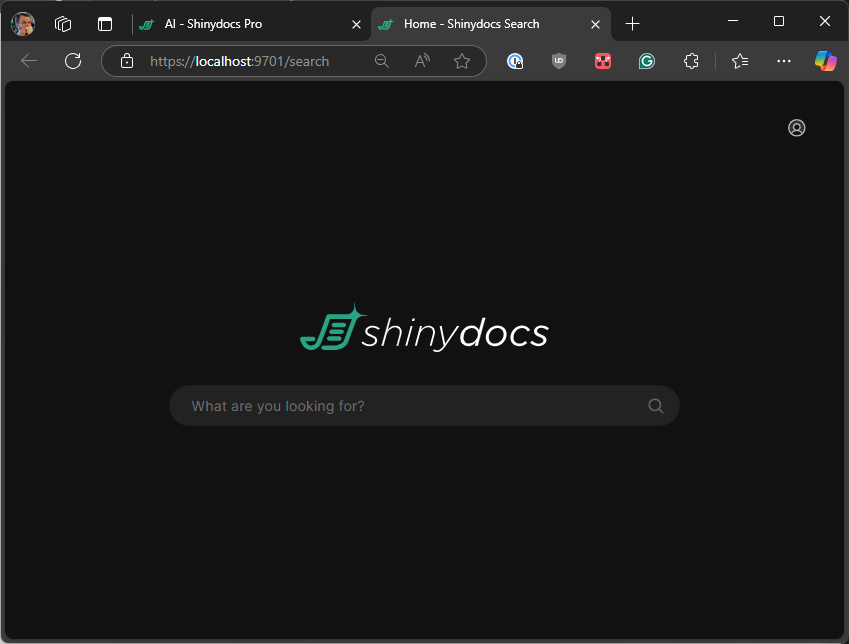Viewport: 849px width, 644px height.
Task: Switch to the 'AI - Shinydocs Pro' tab
Action: [240, 24]
